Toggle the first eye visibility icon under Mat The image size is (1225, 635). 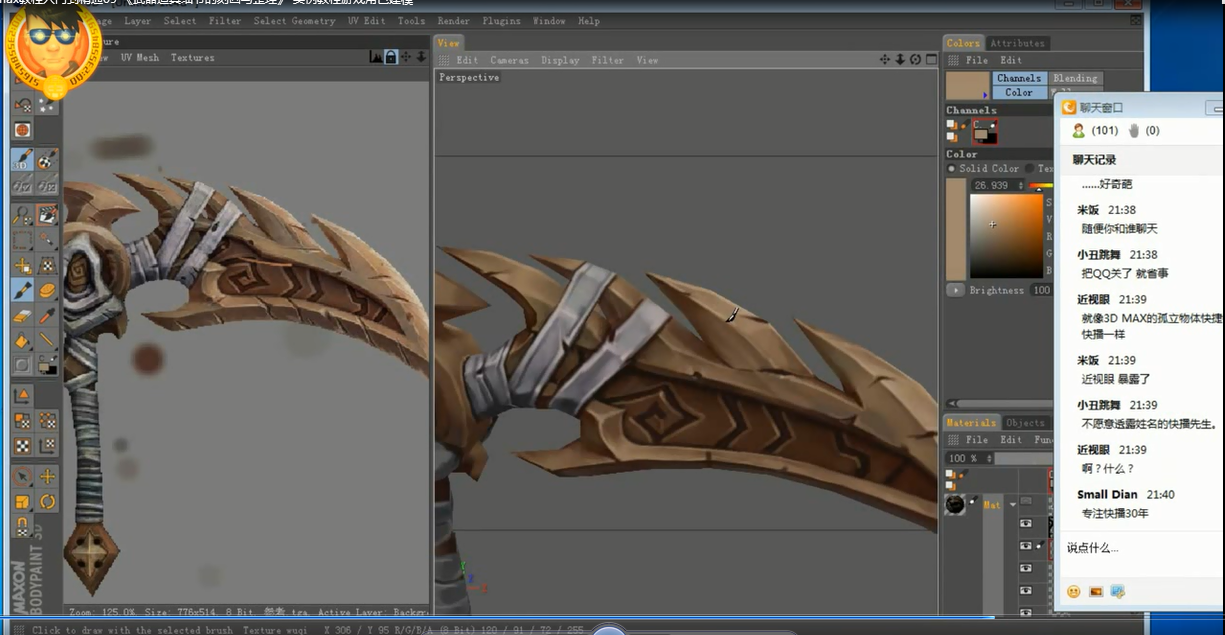click(1026, 523)
